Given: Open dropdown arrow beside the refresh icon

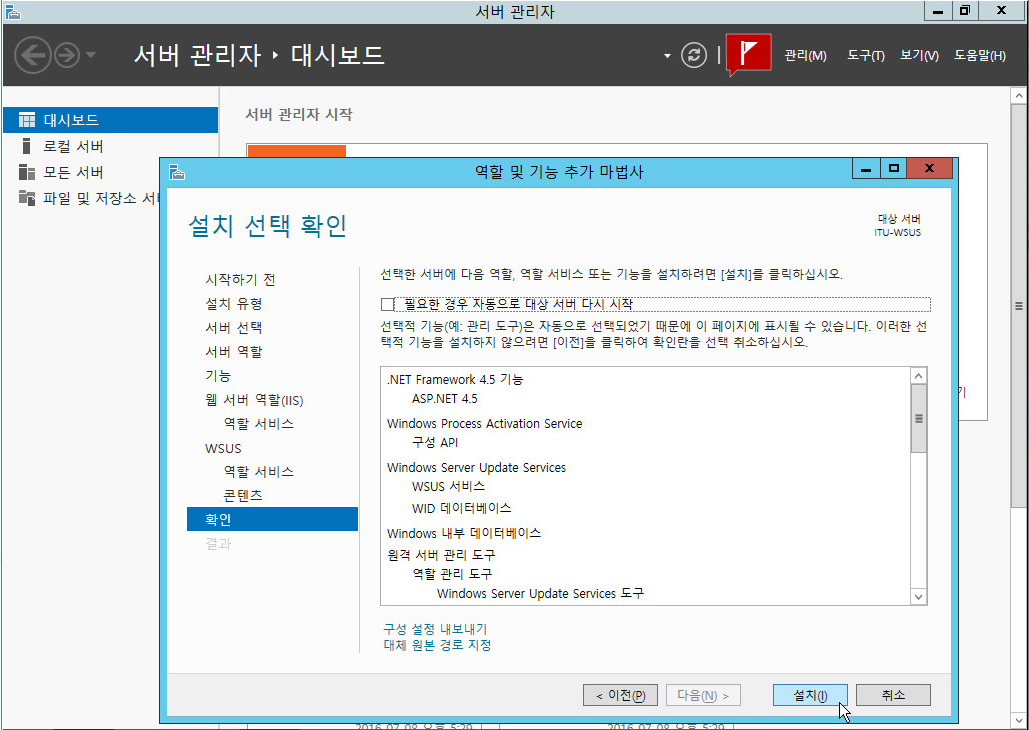Looking at the screenshot, I should (667, 56).
